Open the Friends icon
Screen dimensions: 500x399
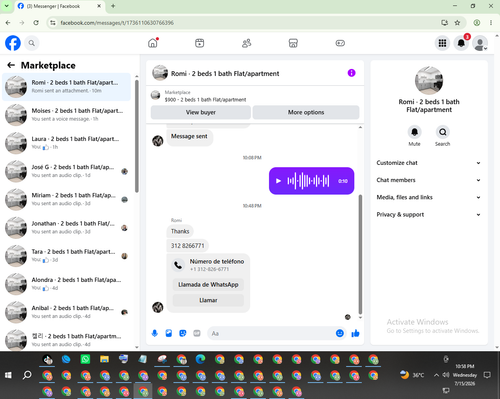tap(246, 43)
